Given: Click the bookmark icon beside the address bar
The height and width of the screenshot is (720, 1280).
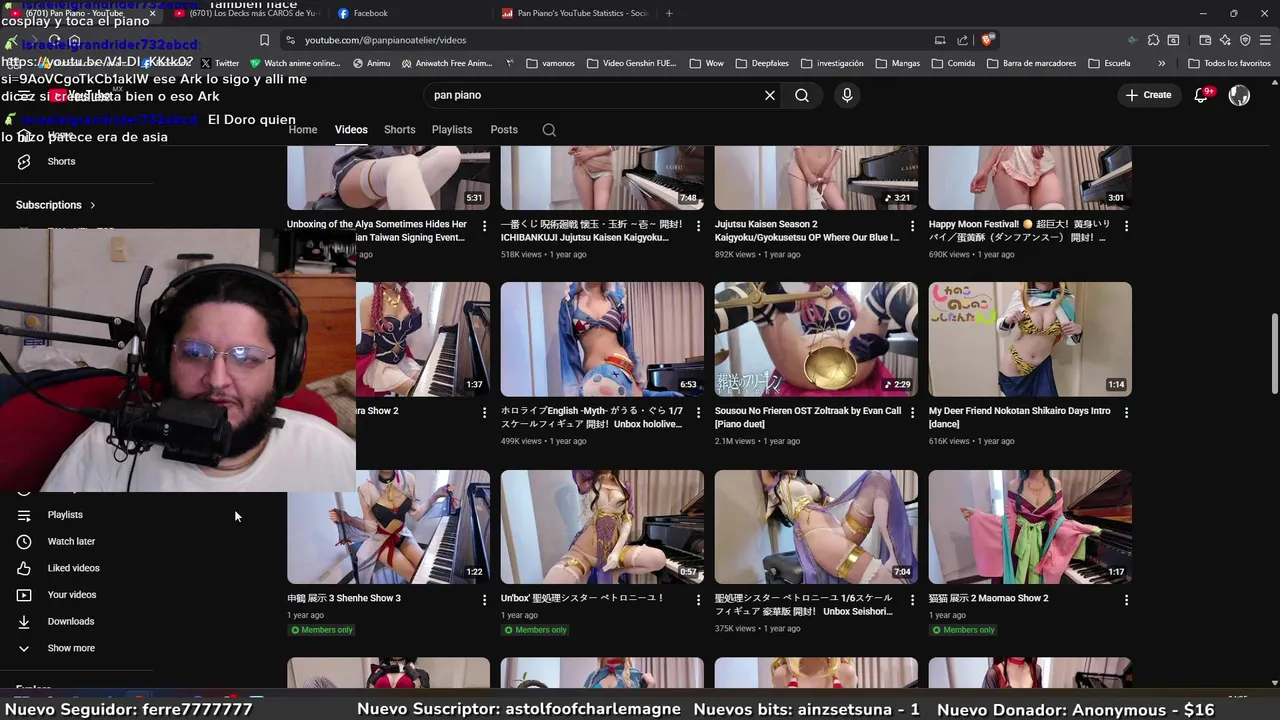Looking at the screenshot, I should pyautogui.click(x=264, y=40).
